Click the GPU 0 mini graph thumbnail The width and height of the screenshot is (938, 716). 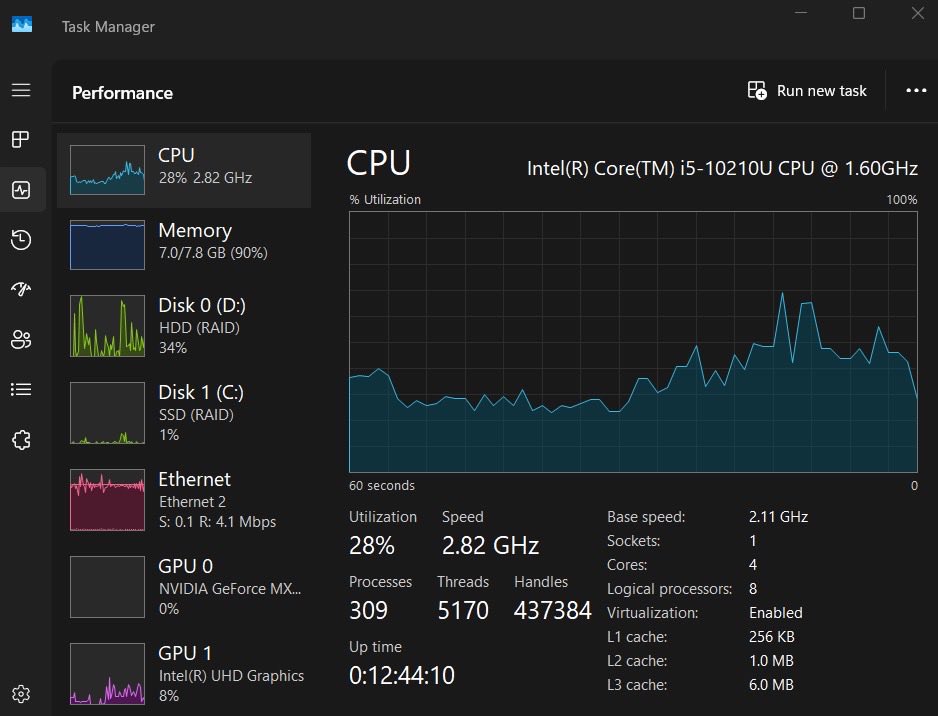point(107,587)
